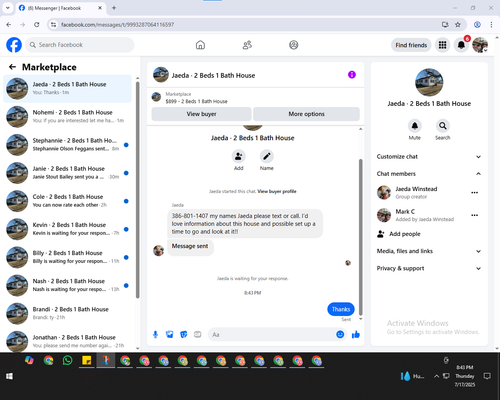Open the browser three-dot menu
Viewport: 500px width, 400px height.
(x=491, y=24)
